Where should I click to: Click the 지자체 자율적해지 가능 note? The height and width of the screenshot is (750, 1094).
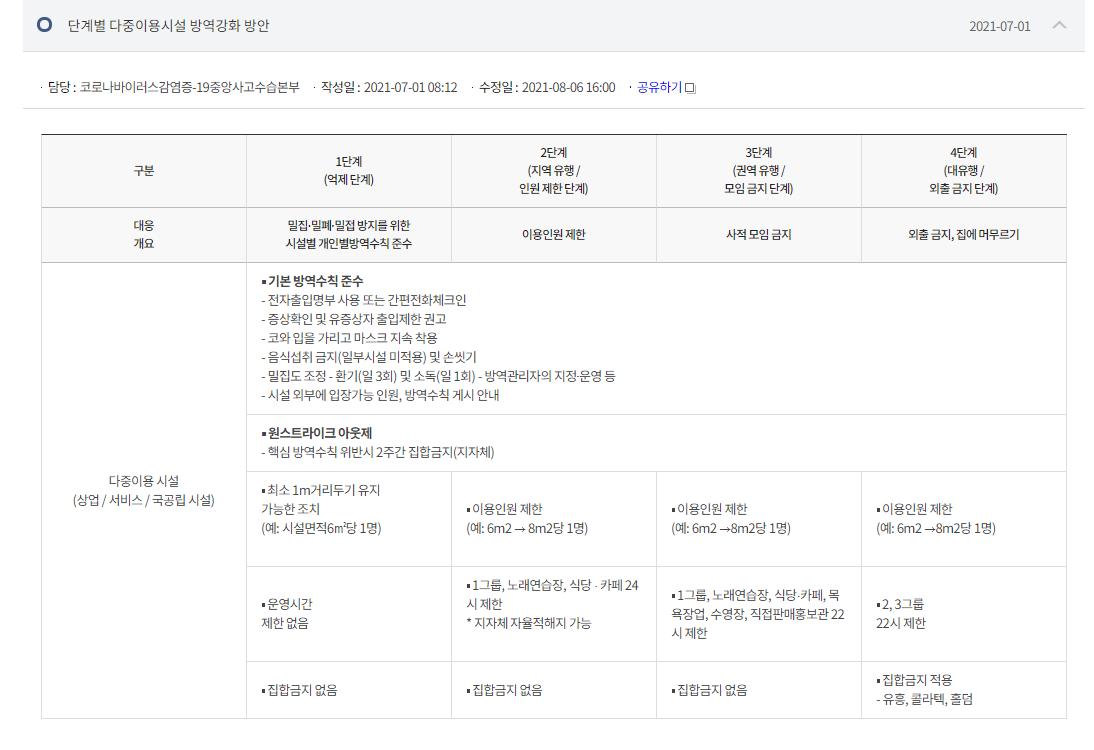pyautogui.click(x=529, y=623)
